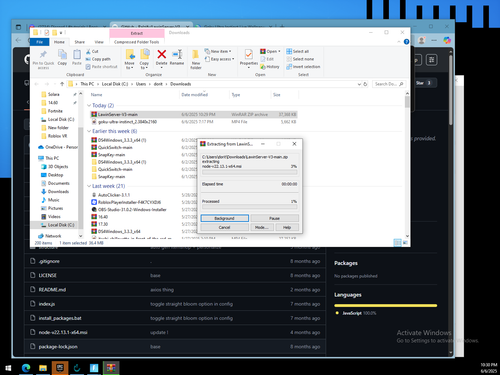Open the File menu tab

point(40,42)
